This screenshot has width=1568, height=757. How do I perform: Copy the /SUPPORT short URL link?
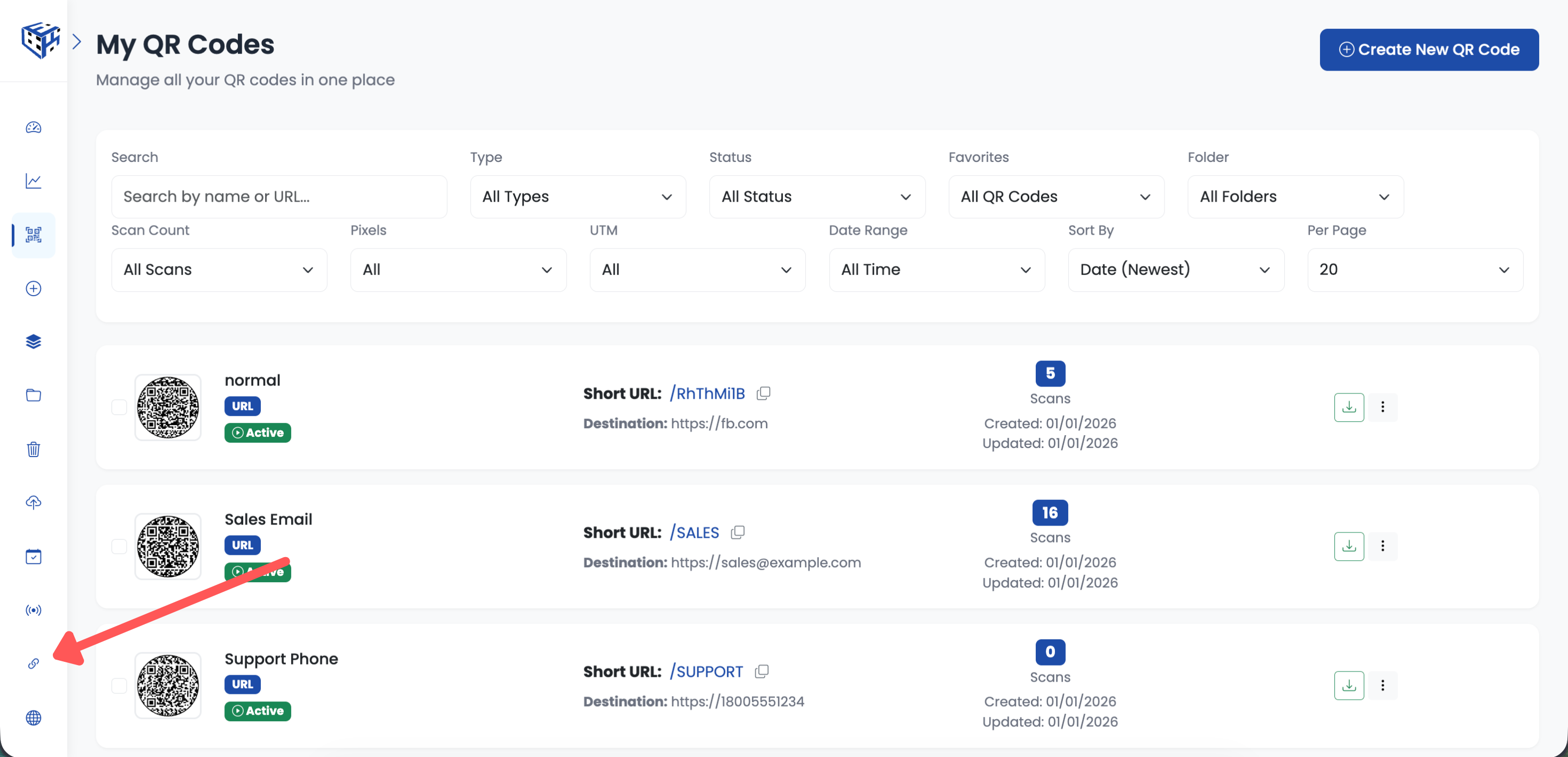[x=762, y=671]
